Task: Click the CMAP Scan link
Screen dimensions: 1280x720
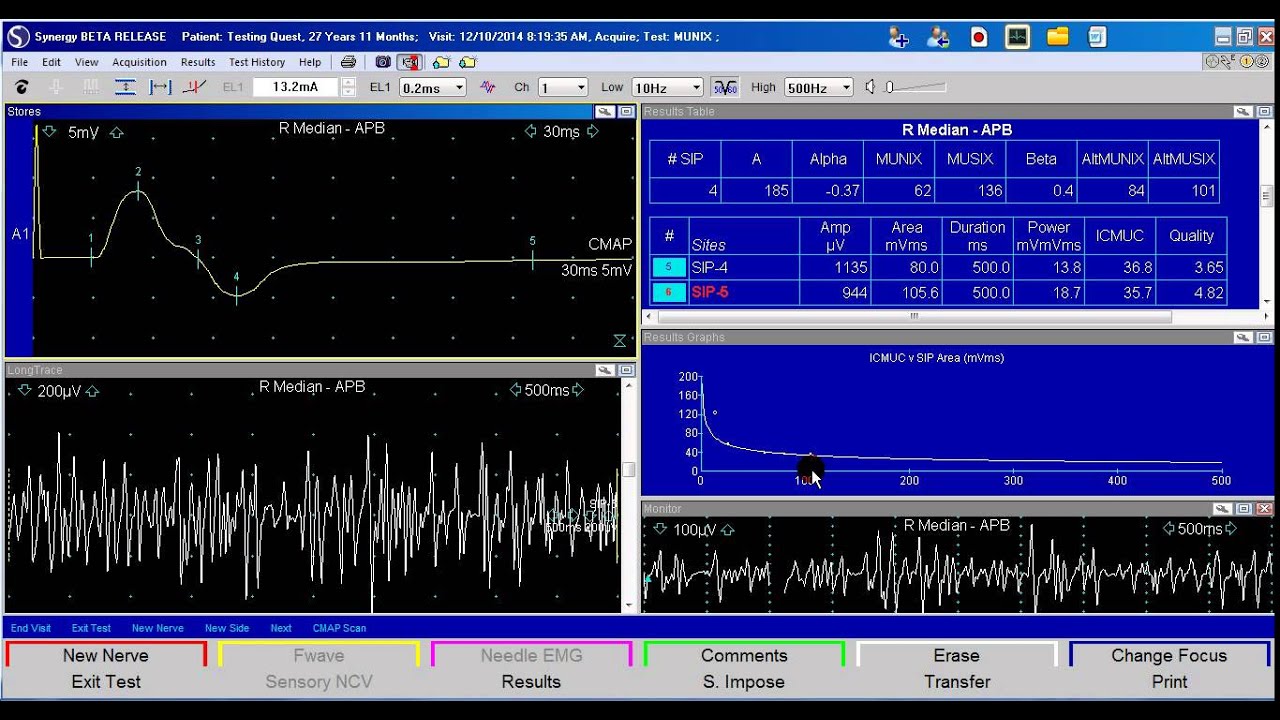Action: pyautogui.click(x=339, y=628)
